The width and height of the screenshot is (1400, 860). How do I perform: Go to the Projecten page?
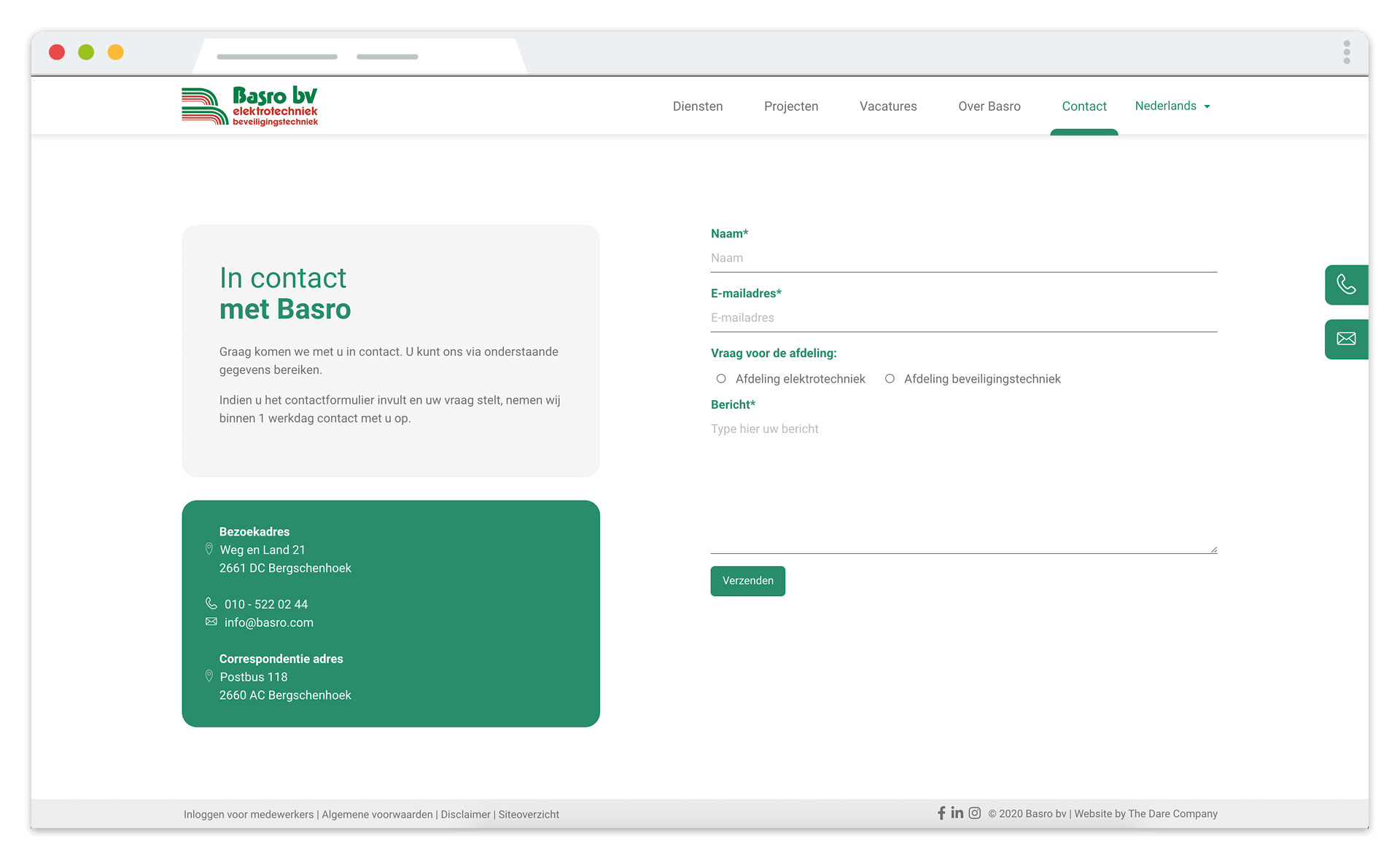[791, 106]
